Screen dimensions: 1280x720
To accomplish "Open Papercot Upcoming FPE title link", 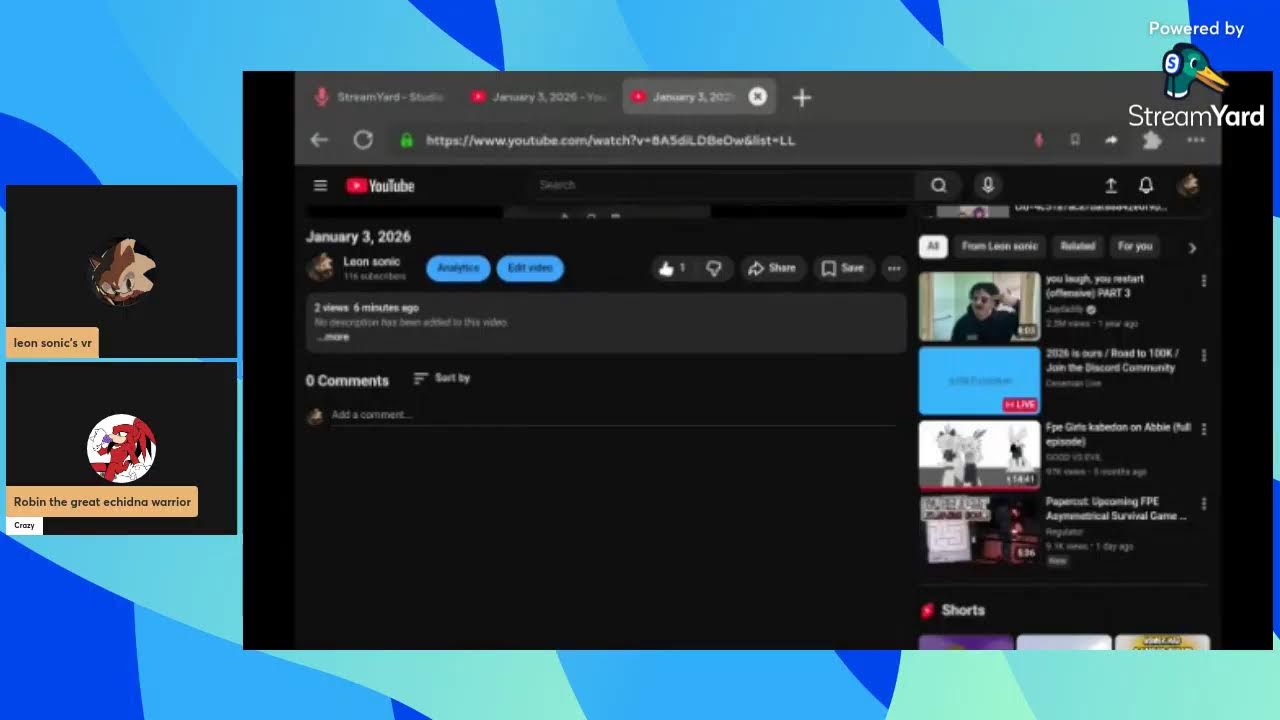I will 1116,509.
